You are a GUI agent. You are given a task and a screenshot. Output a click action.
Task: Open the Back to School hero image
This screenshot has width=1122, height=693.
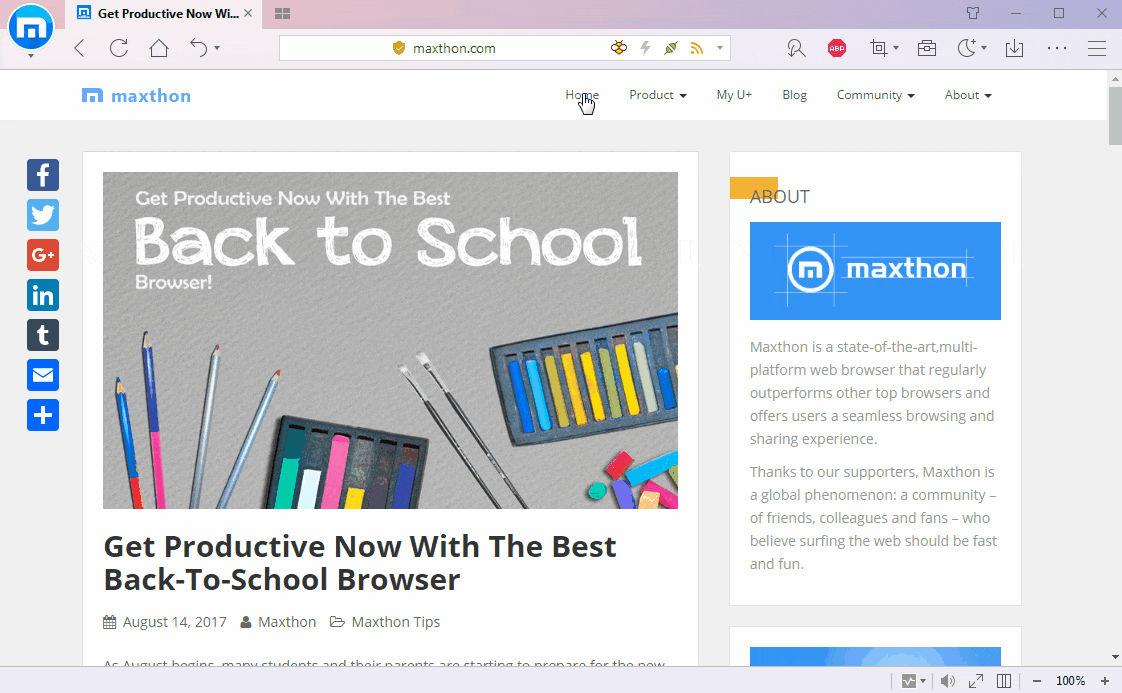[x=390, y=340]
